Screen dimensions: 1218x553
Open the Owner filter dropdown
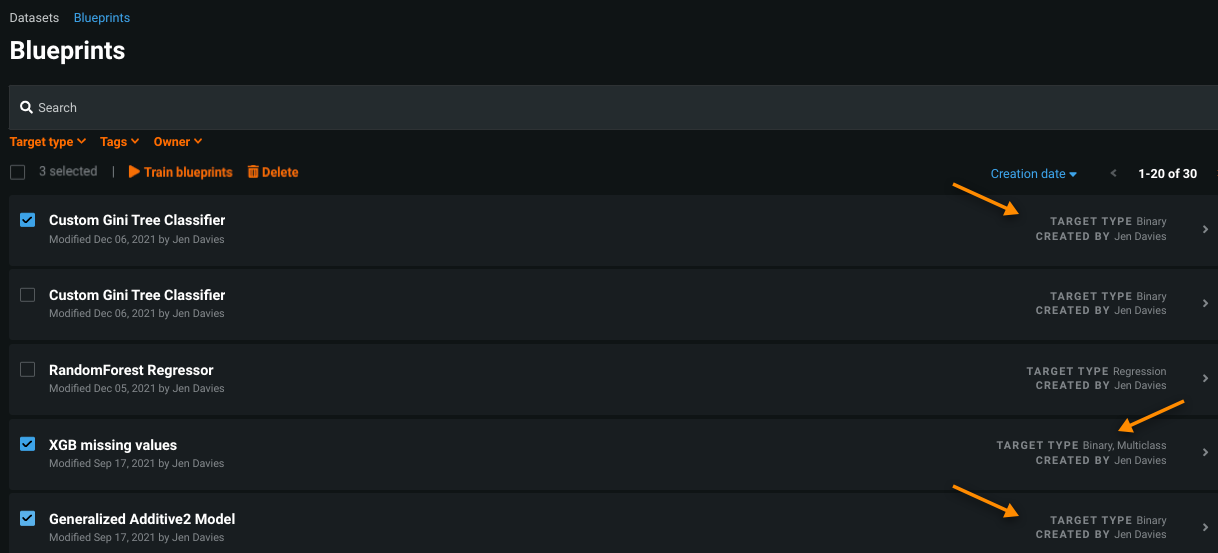pyautogui.click(x=178, y=142)
